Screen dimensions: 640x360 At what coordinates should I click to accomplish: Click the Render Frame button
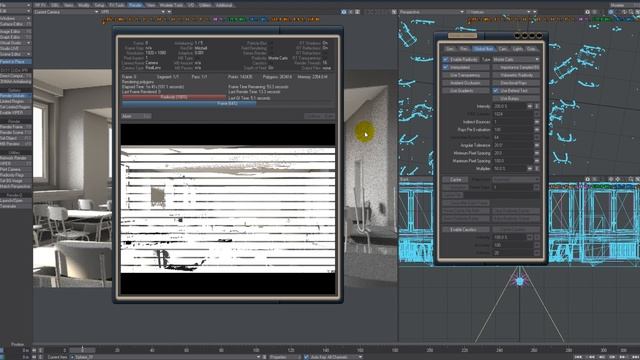pos(16,127)
